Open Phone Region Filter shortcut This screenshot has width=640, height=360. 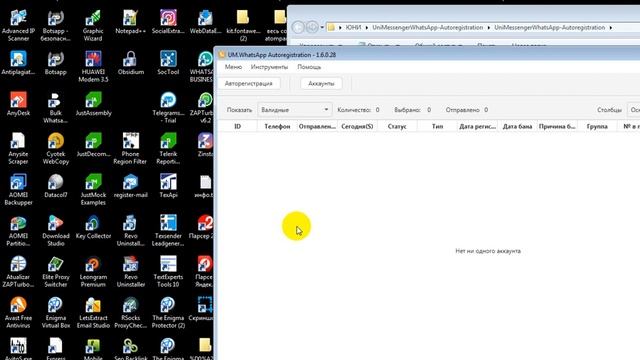130,149
